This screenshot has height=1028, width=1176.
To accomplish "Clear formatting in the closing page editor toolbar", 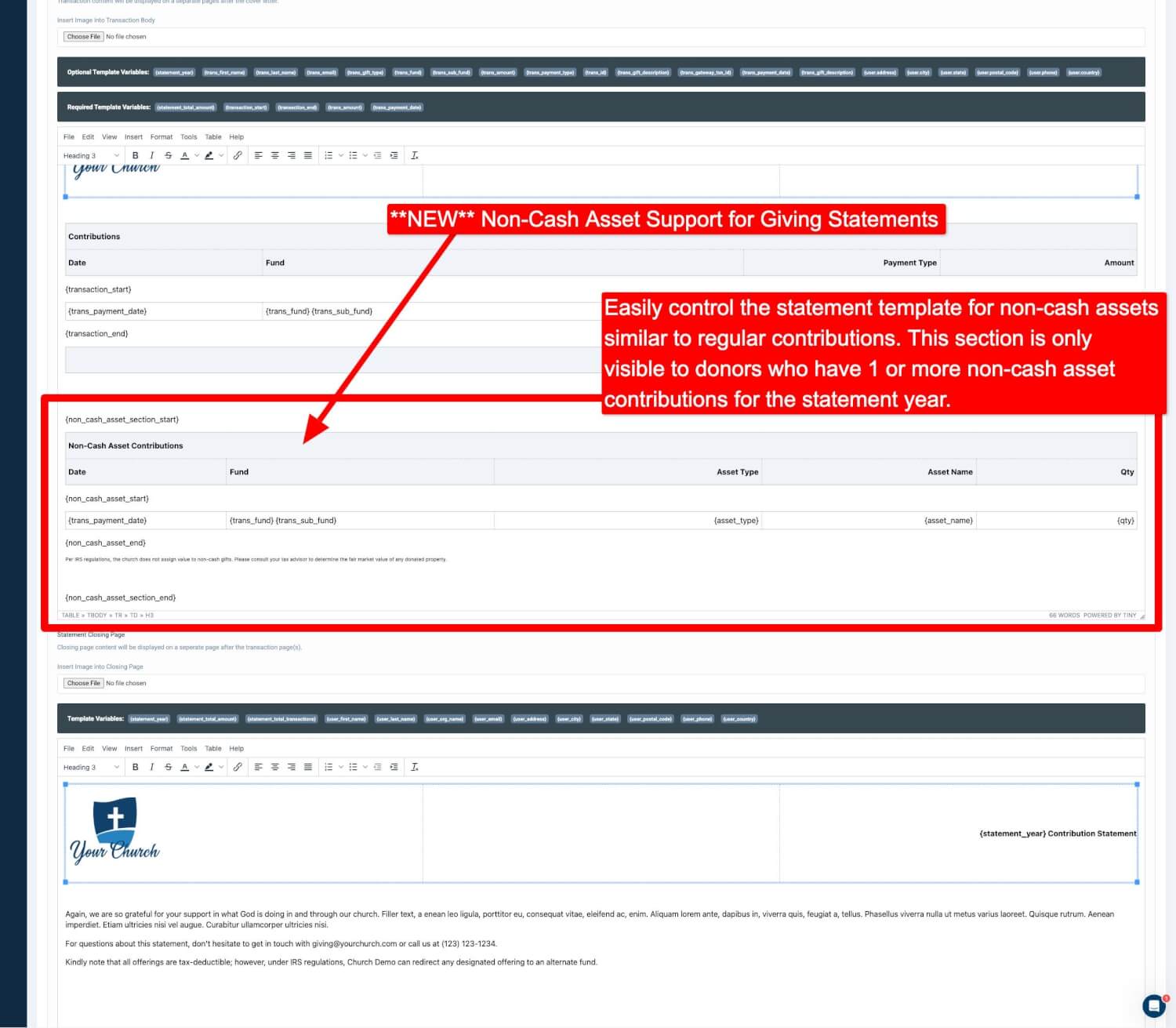I will pos(415,767).
